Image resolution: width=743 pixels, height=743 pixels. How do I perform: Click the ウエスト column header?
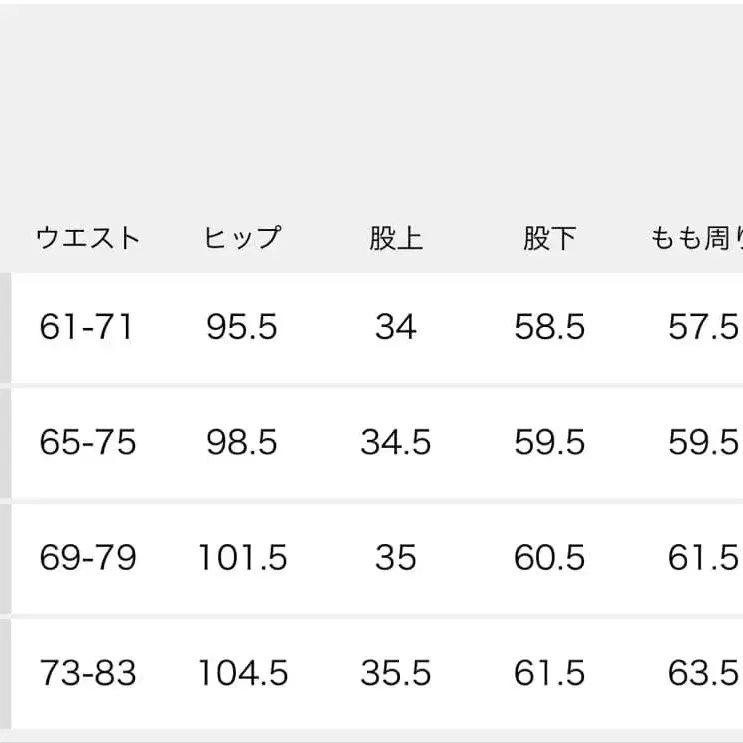coord(88,239)
